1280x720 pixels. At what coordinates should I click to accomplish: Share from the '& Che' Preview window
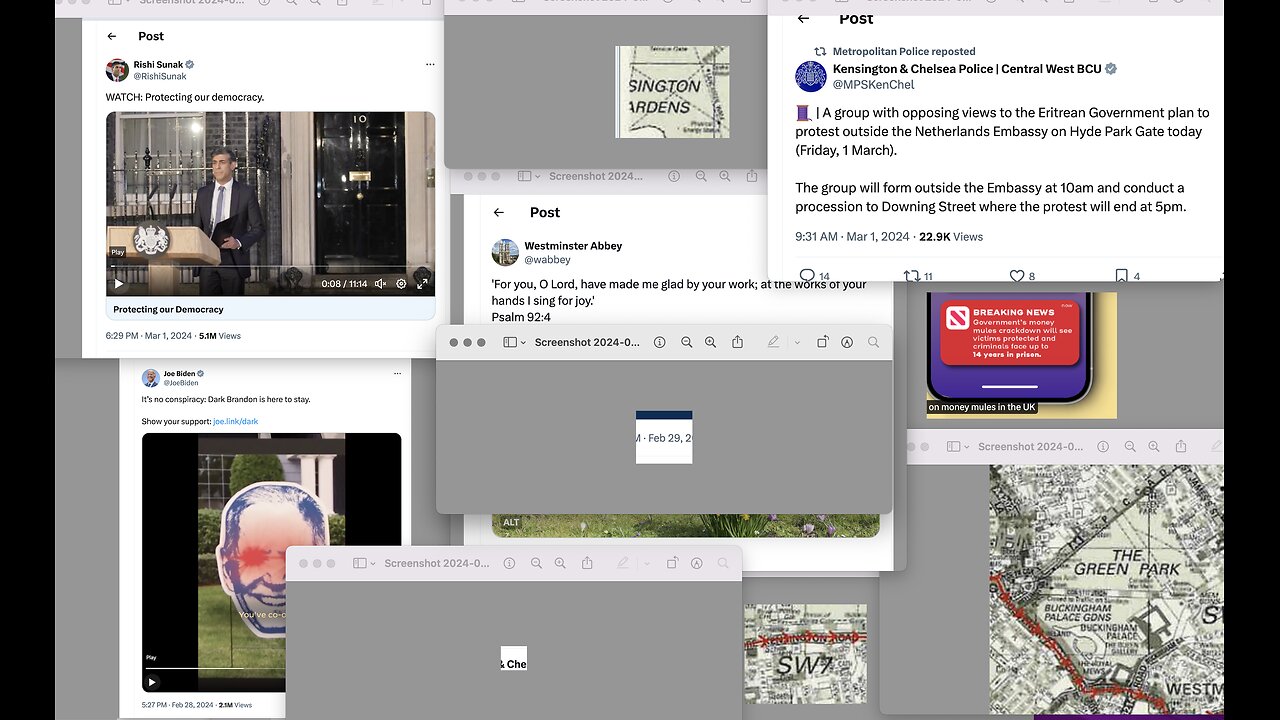pos(587,564)
